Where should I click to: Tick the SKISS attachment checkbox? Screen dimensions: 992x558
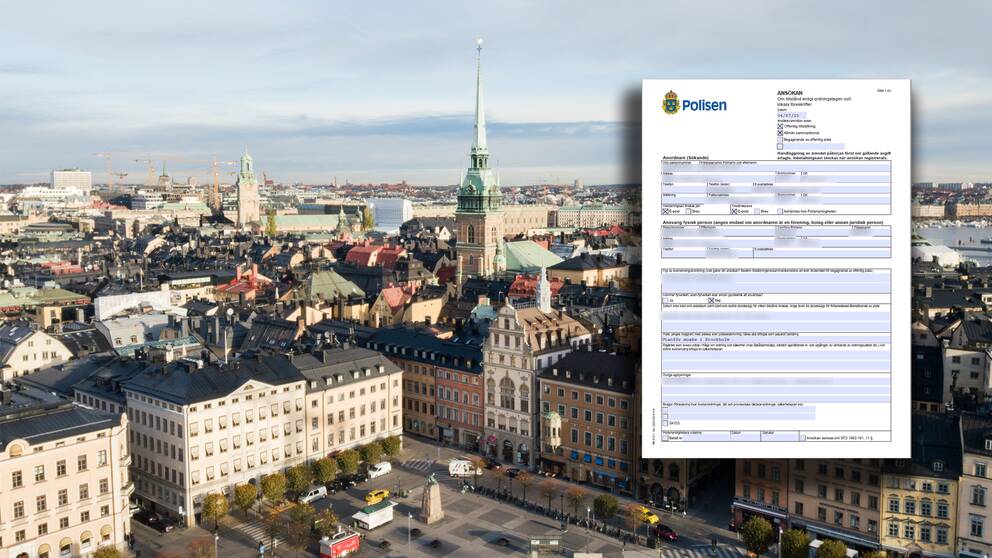(x=665, y=423)
